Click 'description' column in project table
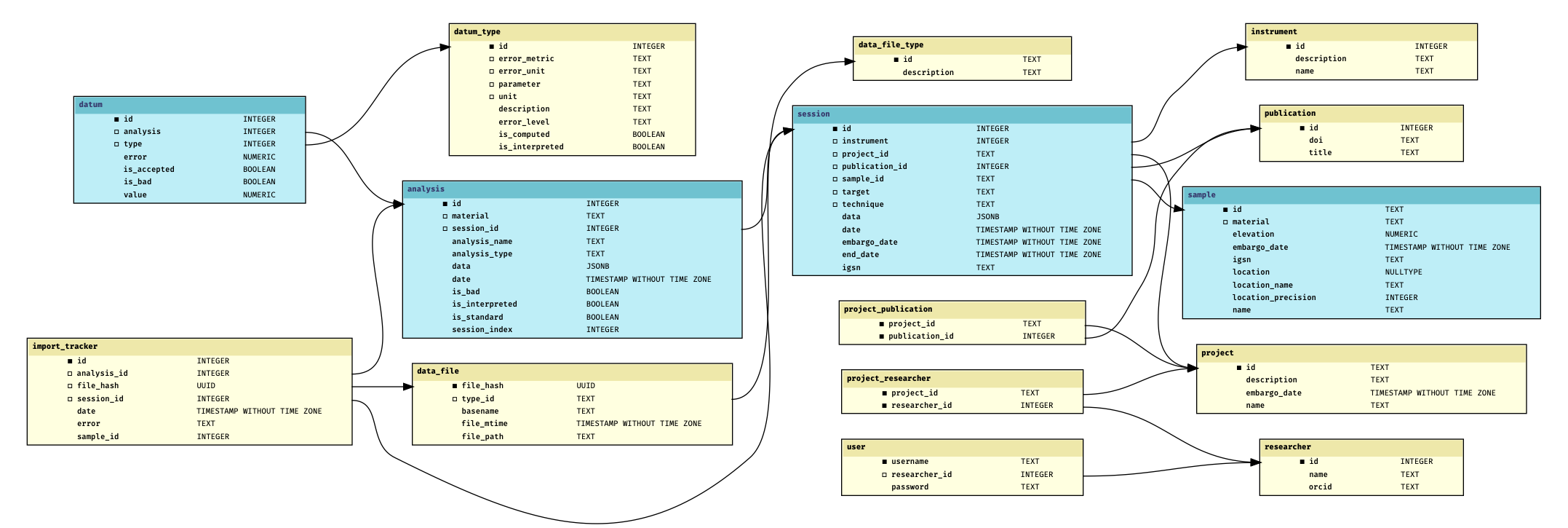The image size is (1568, 528). pyautogui.click(x=1271, y=380)
